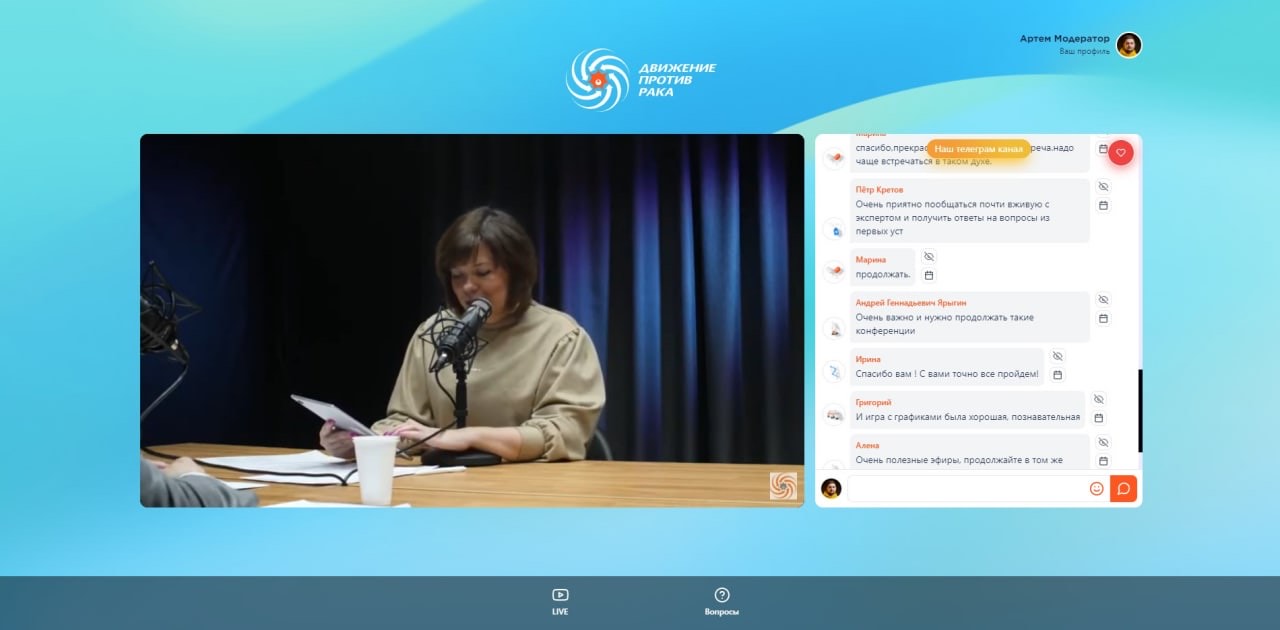Hide Пётр Кретов's message with the eye icon
This screenshot has height=630, width=1280.
[x=1103, y=187]
